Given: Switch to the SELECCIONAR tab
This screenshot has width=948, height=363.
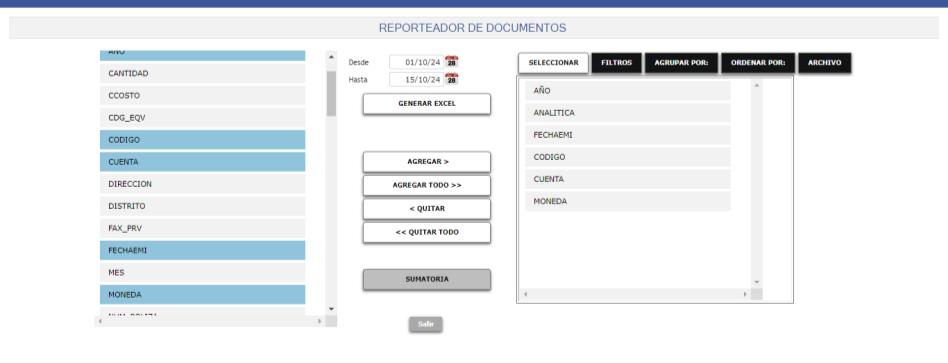Looking at the screenshot, I should click(x=553, y=63).
